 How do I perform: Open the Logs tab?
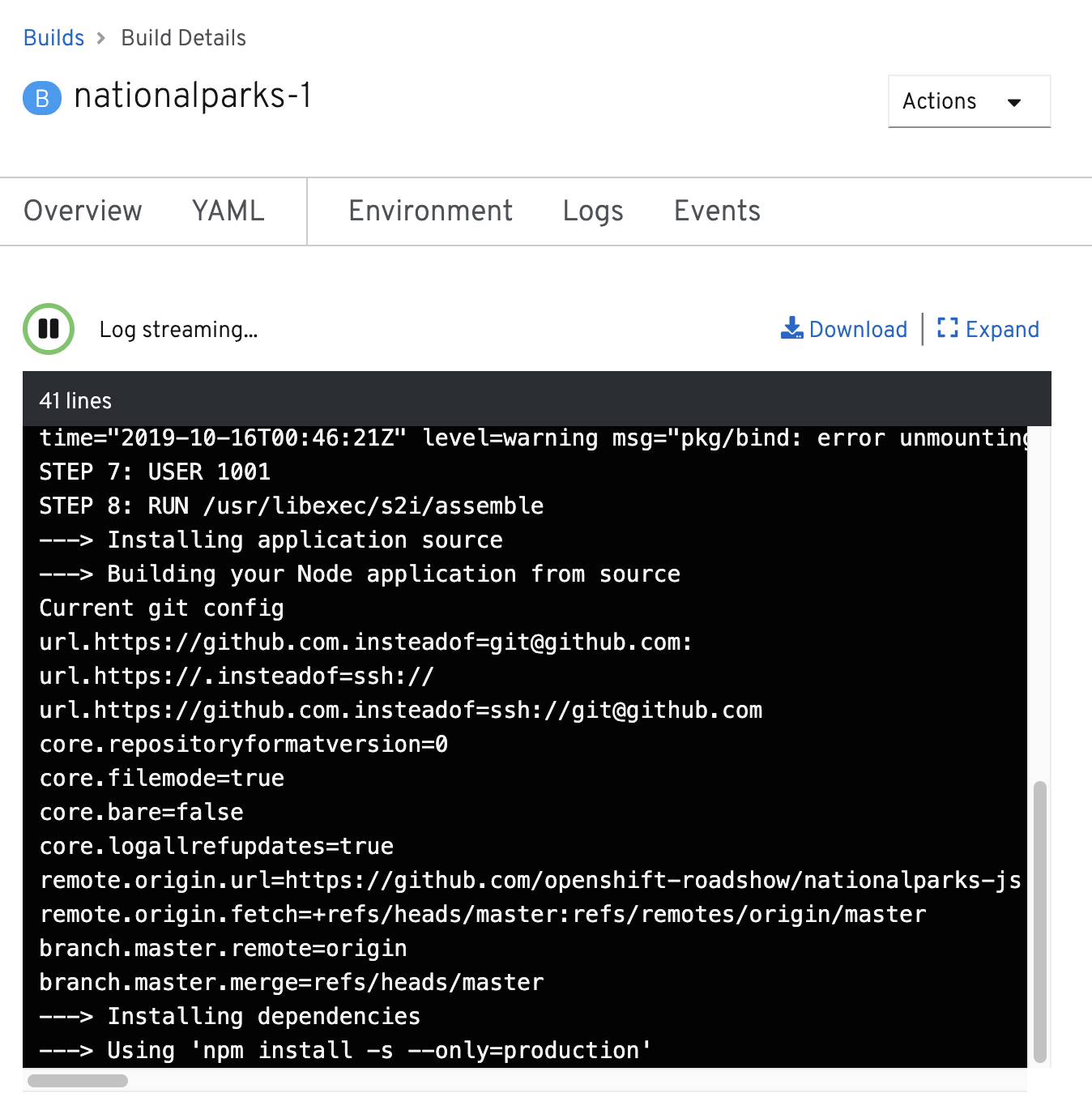593,211
